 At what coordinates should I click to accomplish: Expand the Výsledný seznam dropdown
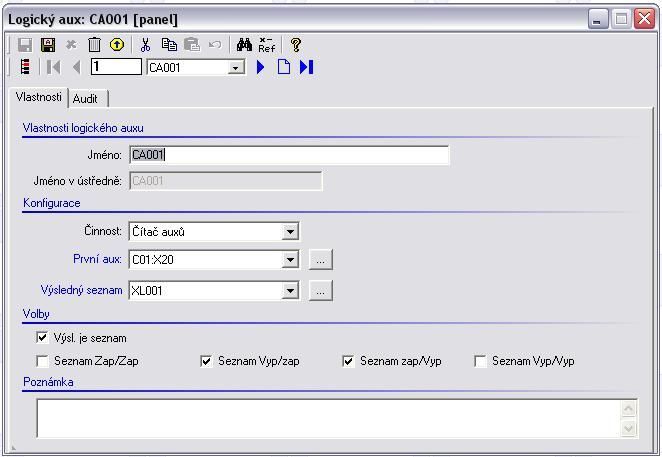[x=290, y=291]
